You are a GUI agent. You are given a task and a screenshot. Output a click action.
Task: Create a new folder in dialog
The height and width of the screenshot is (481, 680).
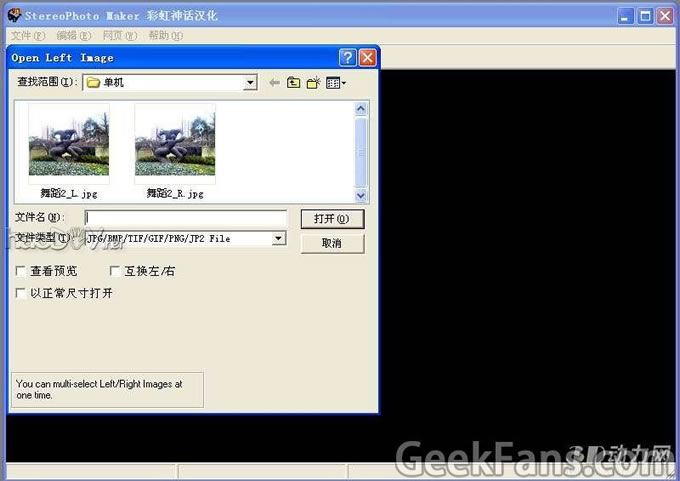click(x=313, y=83)
